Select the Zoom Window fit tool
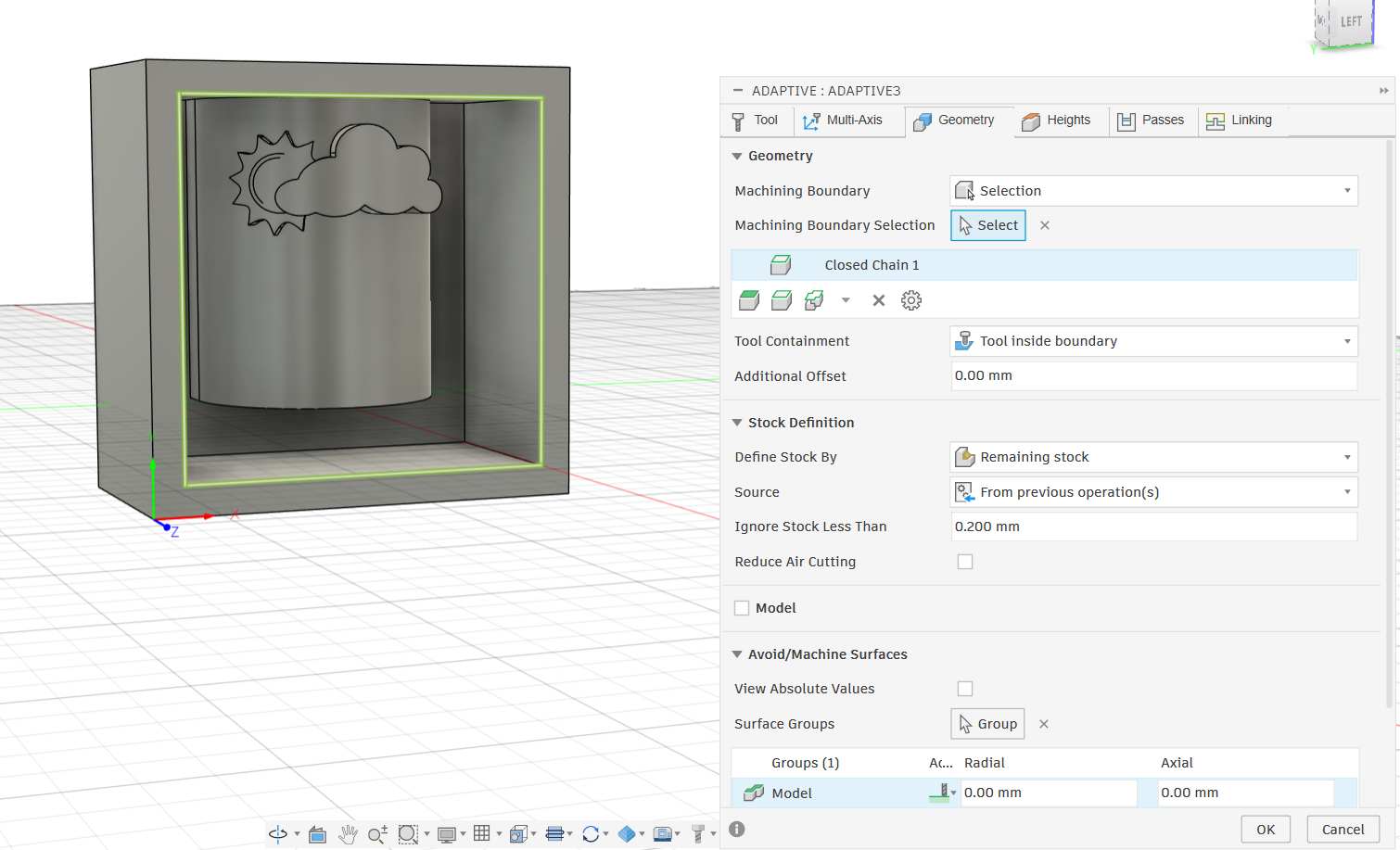The width and height of the screenshot is (1400, 850). [407, 834]
